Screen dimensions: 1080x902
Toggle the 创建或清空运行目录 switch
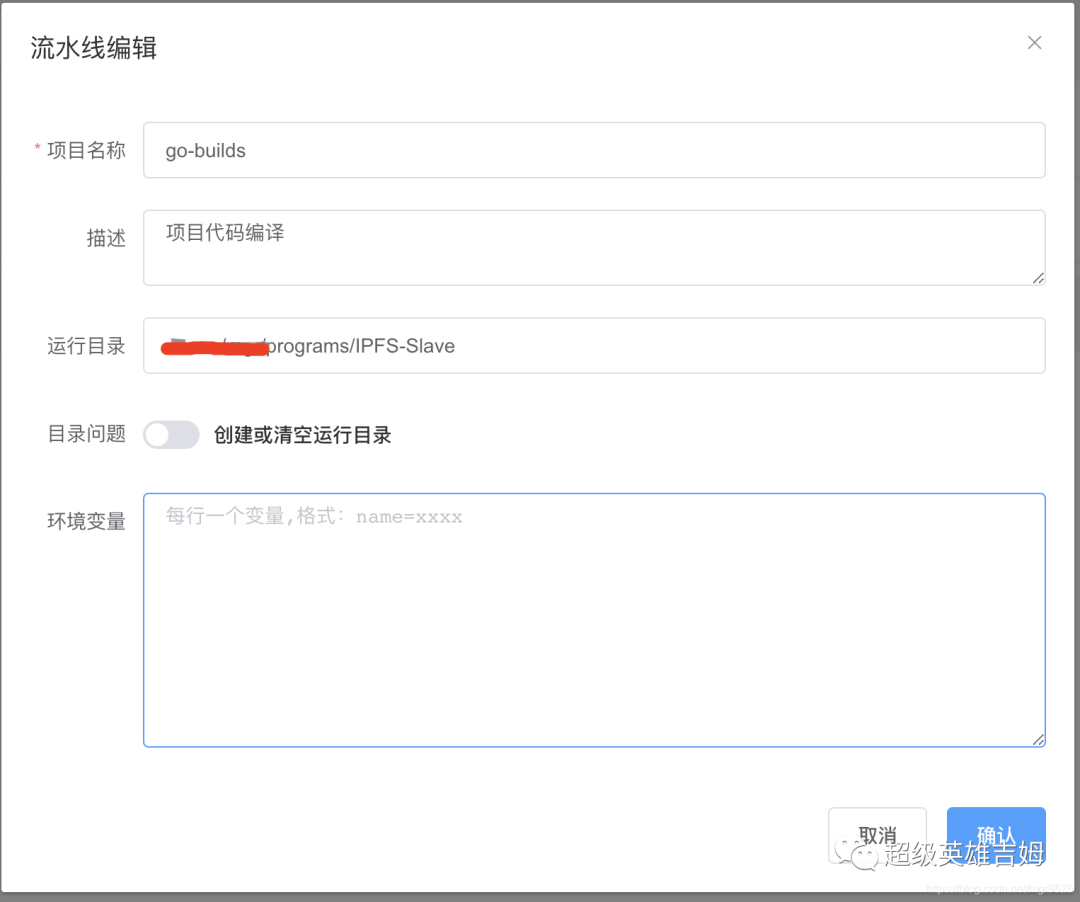(x=172, y=434)
